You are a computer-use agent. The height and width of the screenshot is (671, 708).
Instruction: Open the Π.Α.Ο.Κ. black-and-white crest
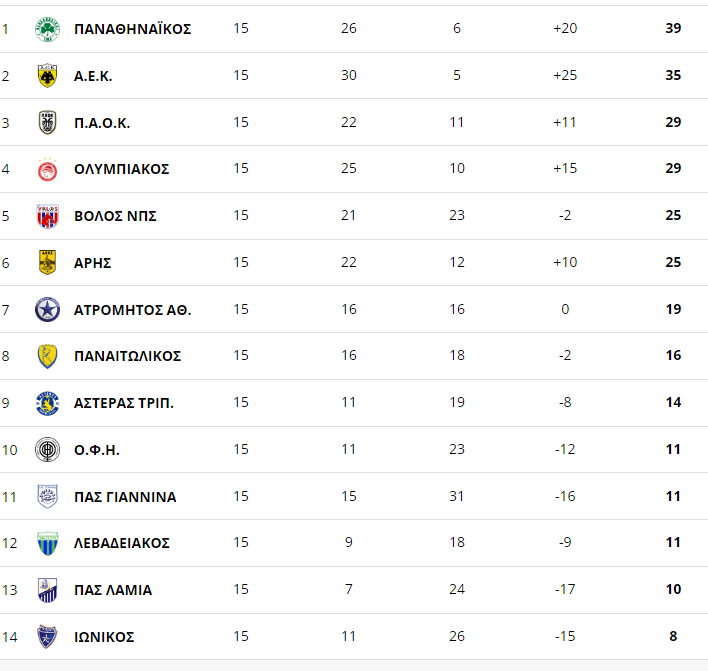coord(47,122)
